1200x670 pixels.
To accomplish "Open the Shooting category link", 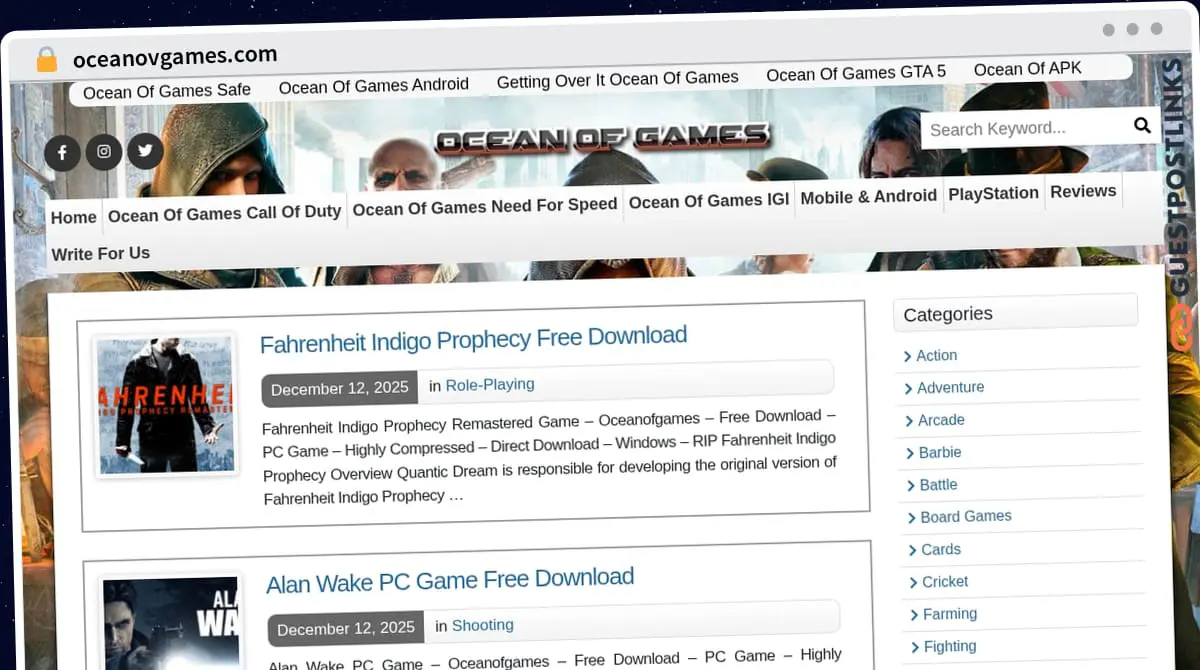I will pyautogui.click(x=482, y=625).
